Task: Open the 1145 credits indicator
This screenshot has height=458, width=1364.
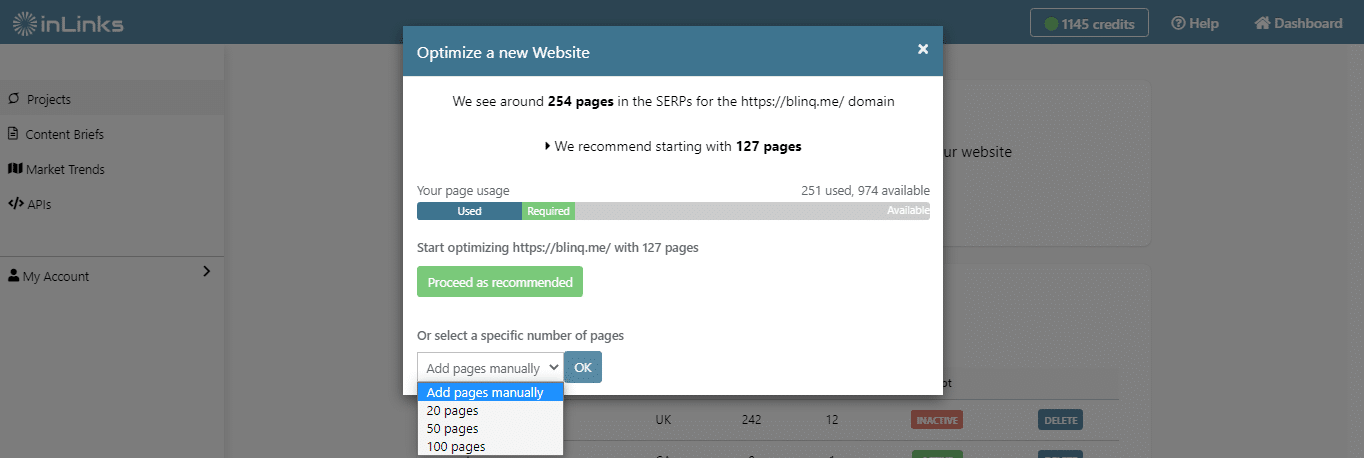Action: pyautogui.click(x=1089, y=23)
